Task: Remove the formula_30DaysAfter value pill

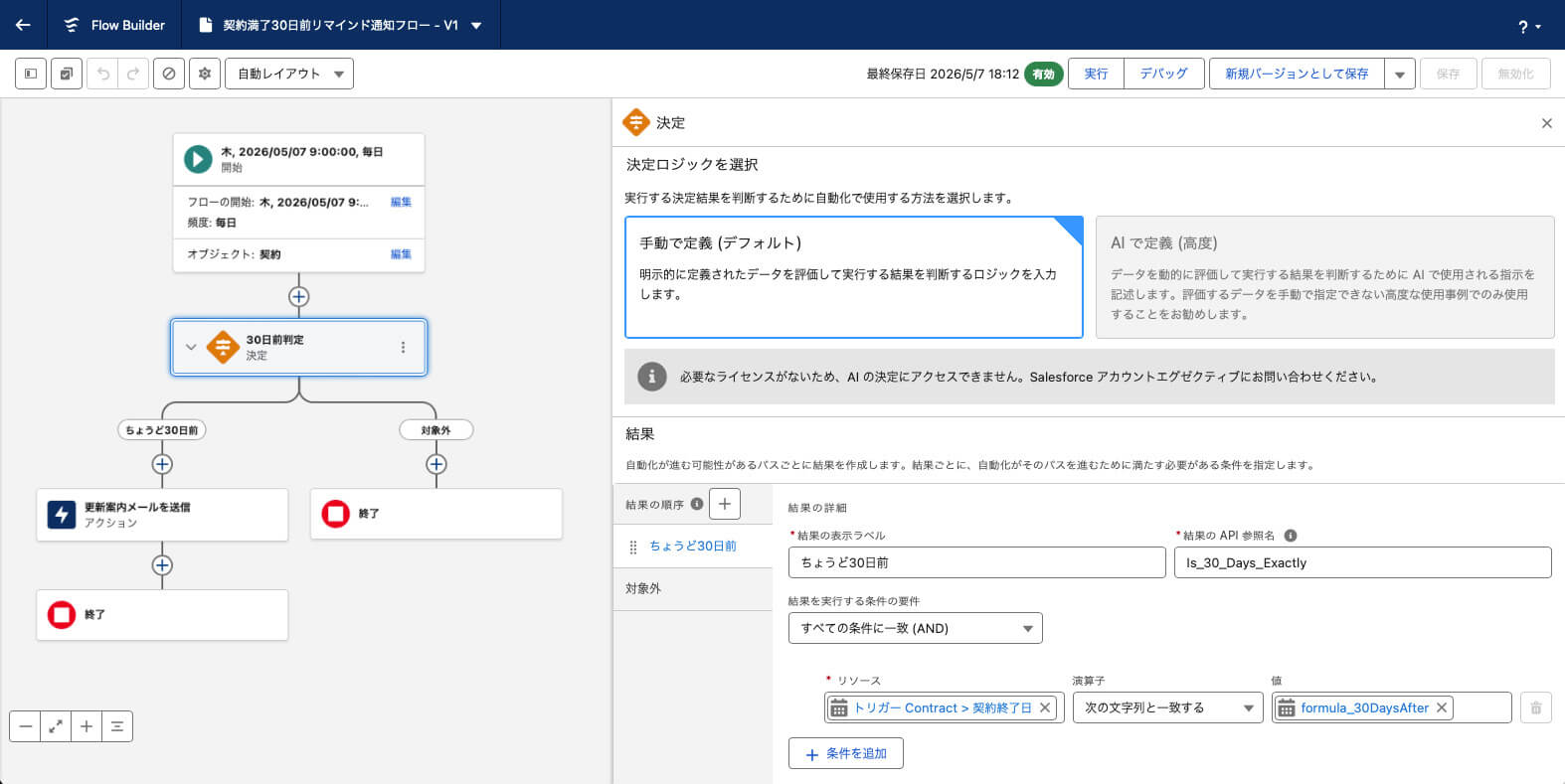Action: pos(1442,707)
